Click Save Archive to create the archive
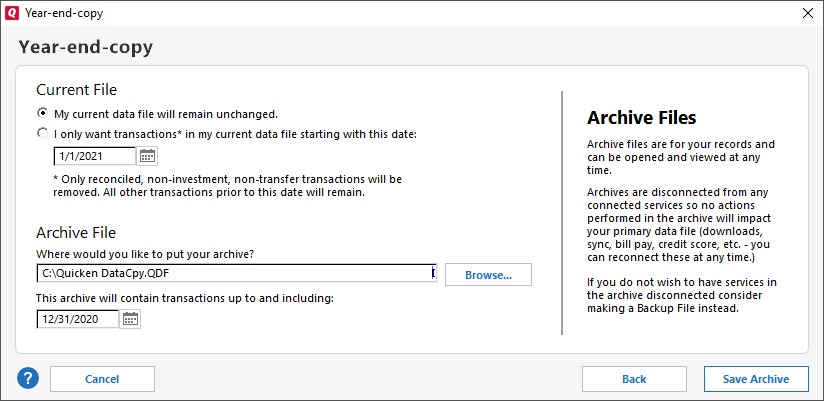 click(755, 379)
